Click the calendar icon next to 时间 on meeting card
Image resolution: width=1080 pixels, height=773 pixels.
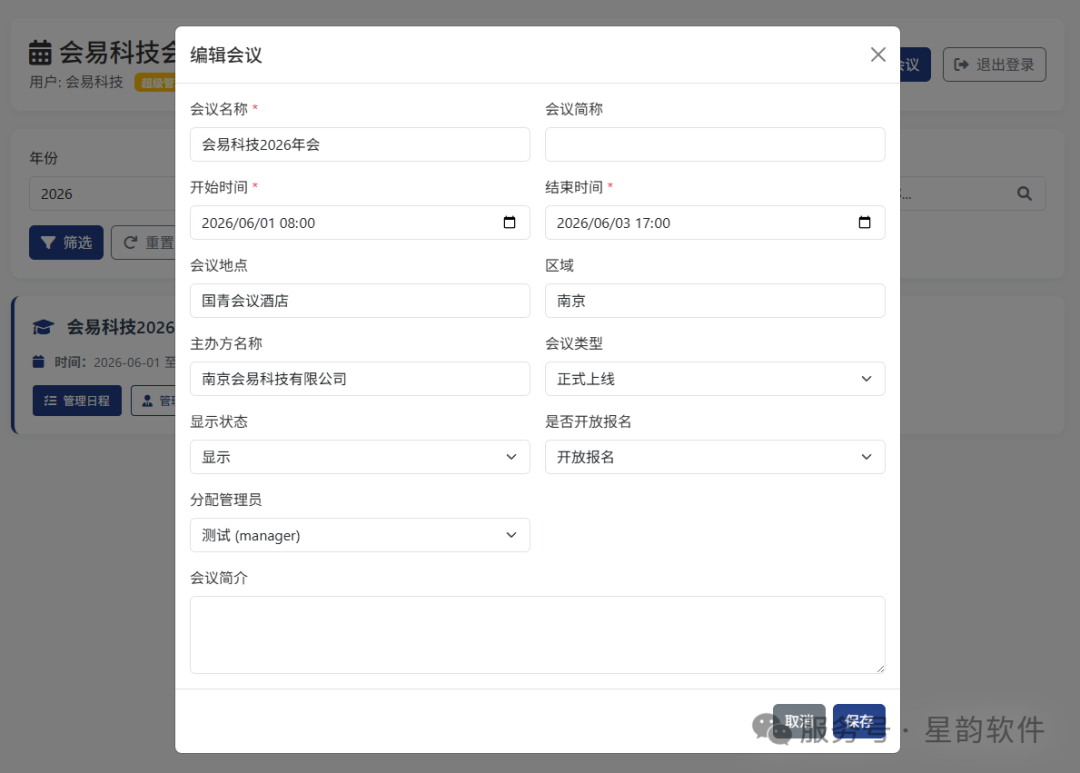pyautogui.click(x=39, y=362)
